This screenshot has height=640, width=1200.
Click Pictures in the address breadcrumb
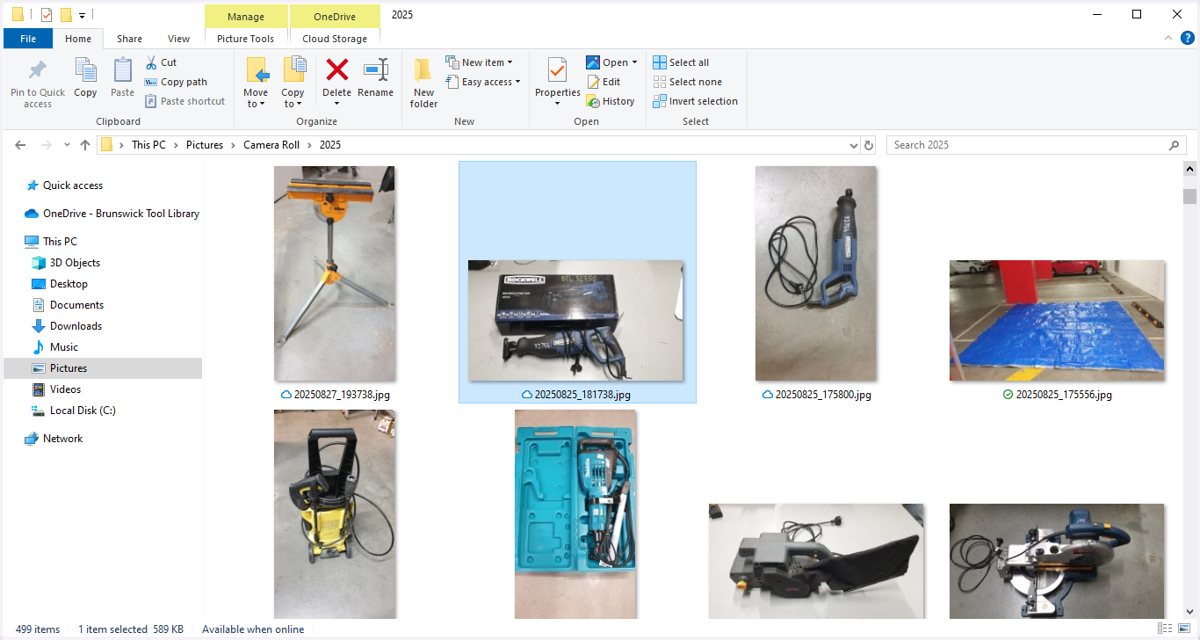(x=205, y=145)
